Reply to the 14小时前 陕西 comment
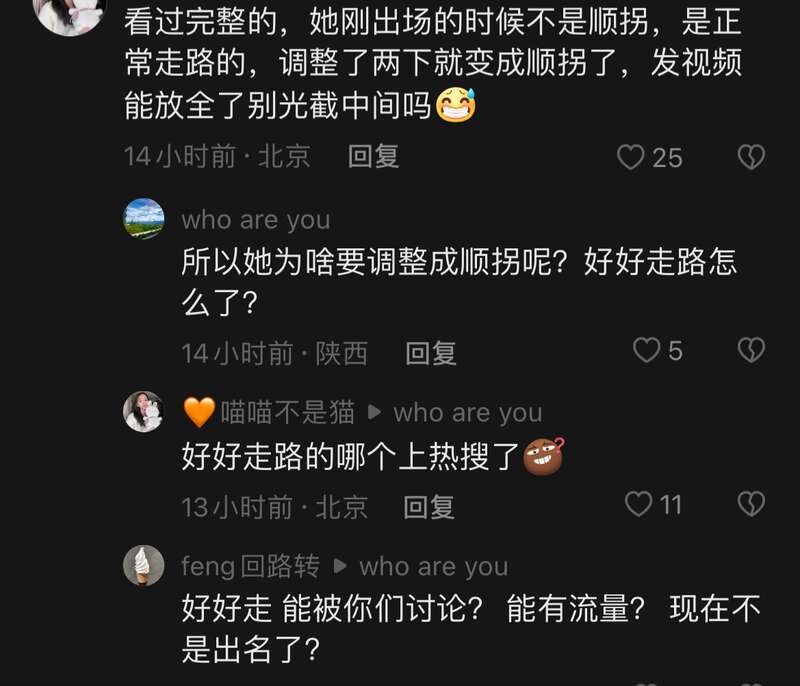Screen dimensions: 800x686 click(431, 353)
